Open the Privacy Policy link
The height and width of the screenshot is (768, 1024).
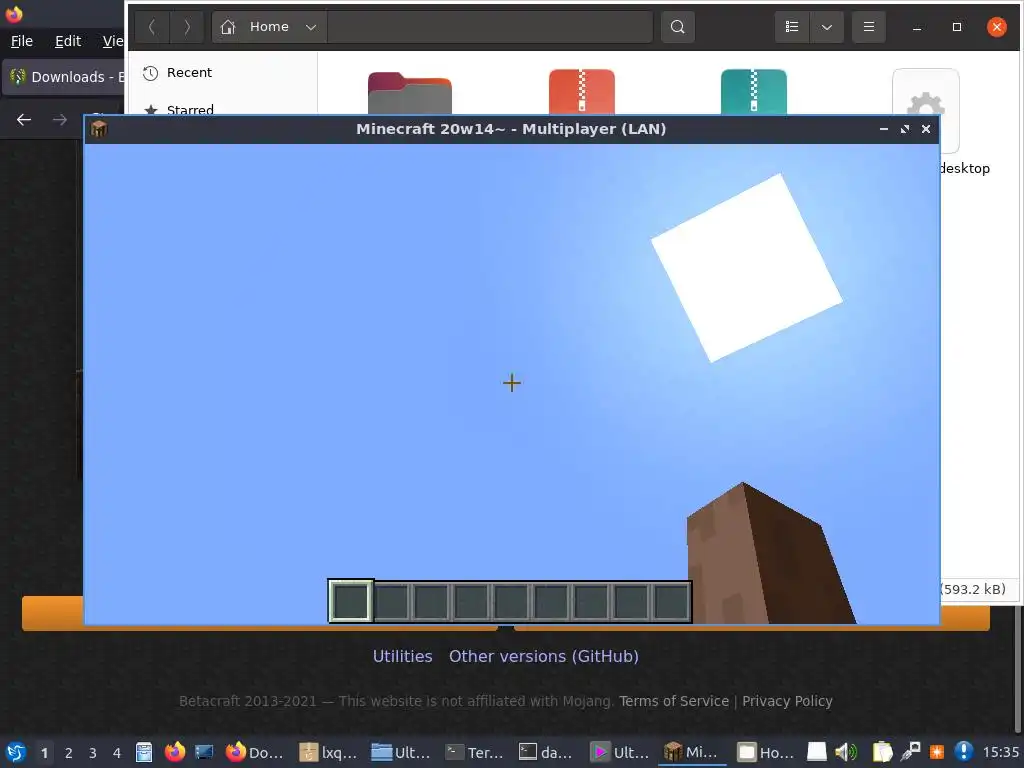(x=787, y=701)
